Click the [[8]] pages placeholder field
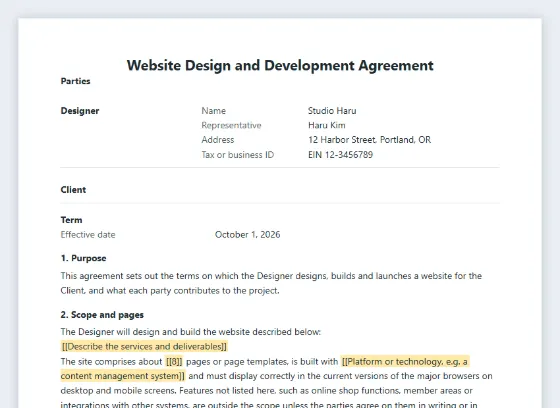560x408 pixels. pos(174,362)
